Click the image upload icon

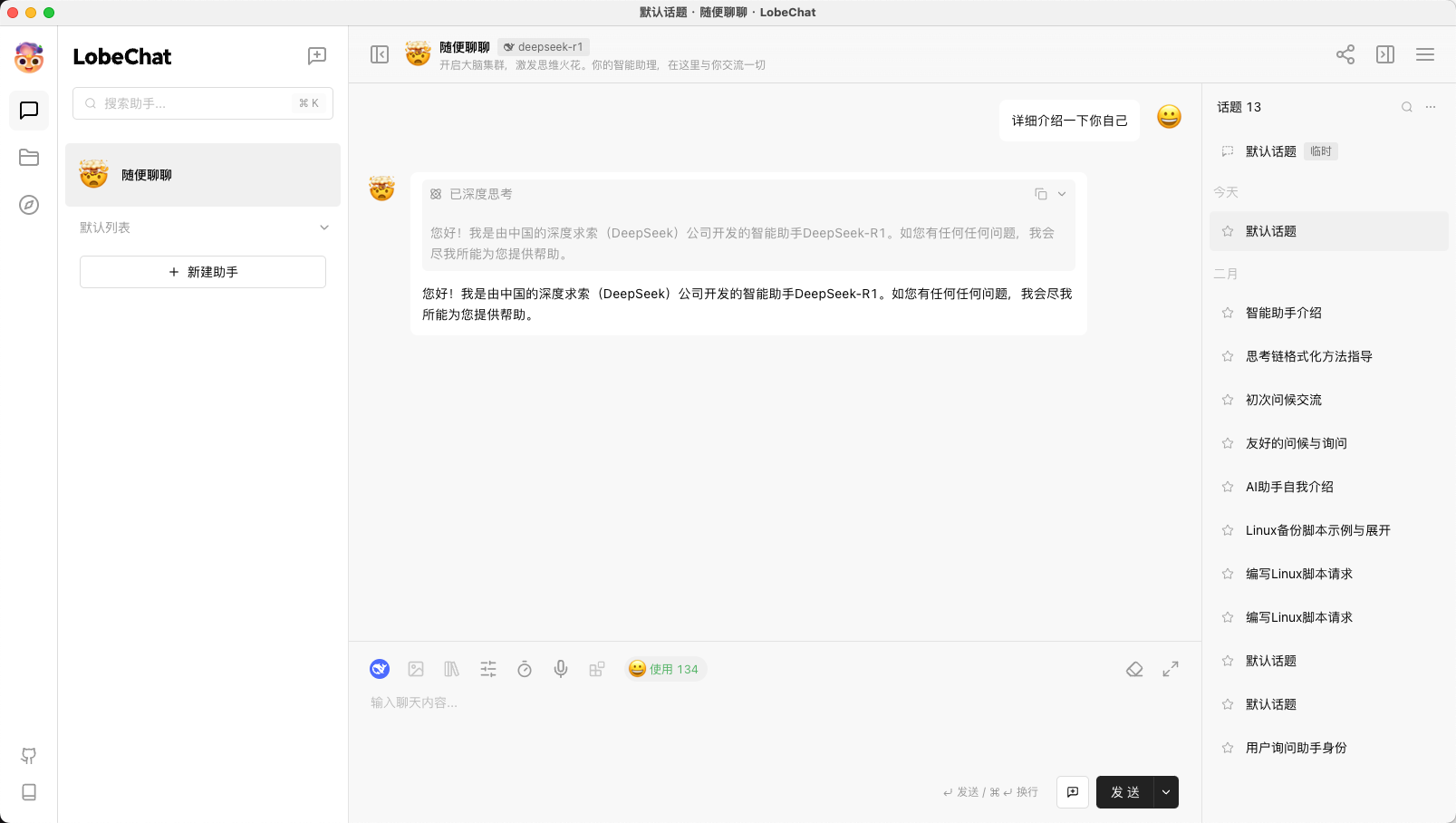[416, 669]
